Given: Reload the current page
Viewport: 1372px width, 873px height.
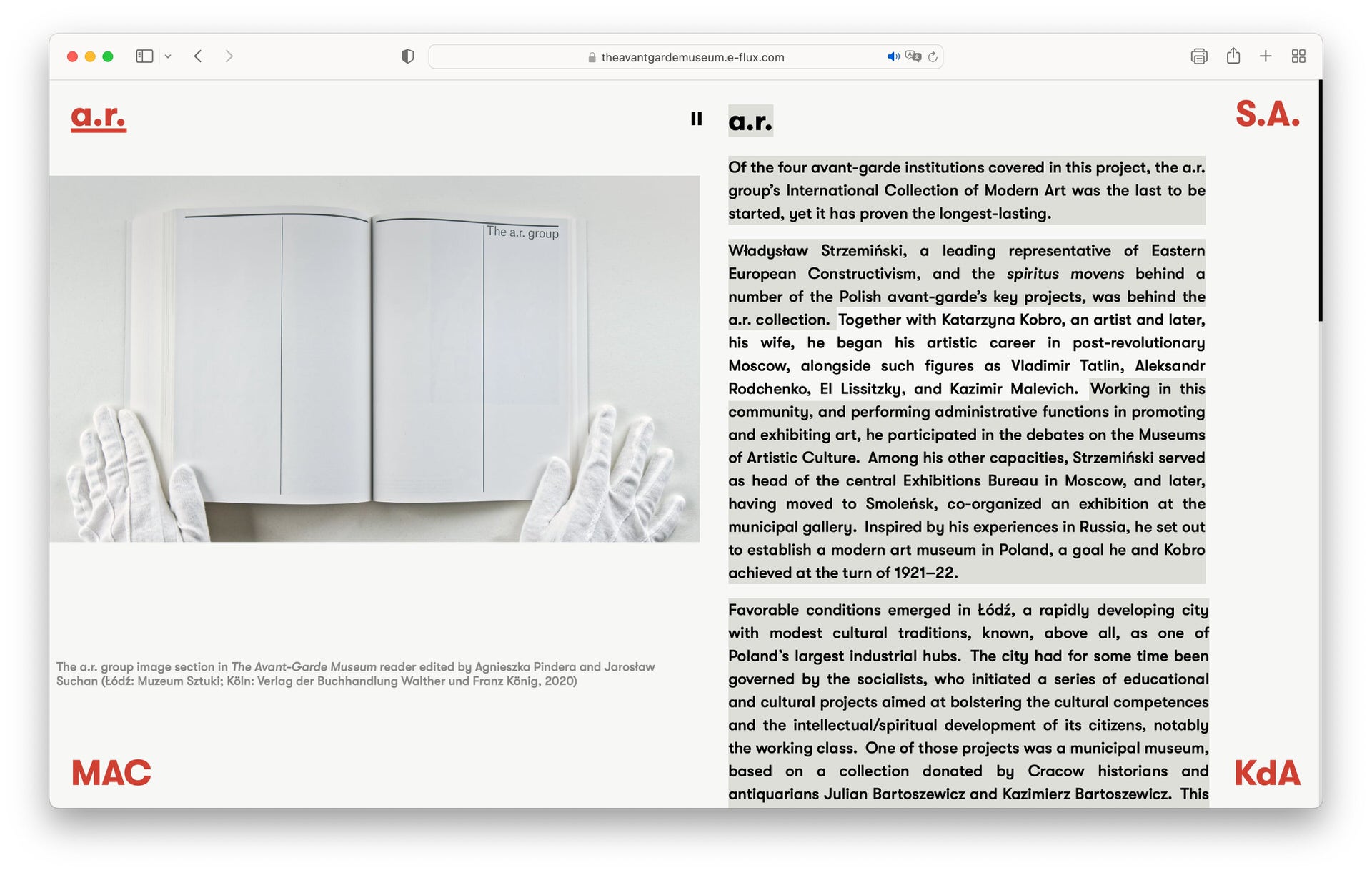Looking at the screenshot, I should (933, 56).
